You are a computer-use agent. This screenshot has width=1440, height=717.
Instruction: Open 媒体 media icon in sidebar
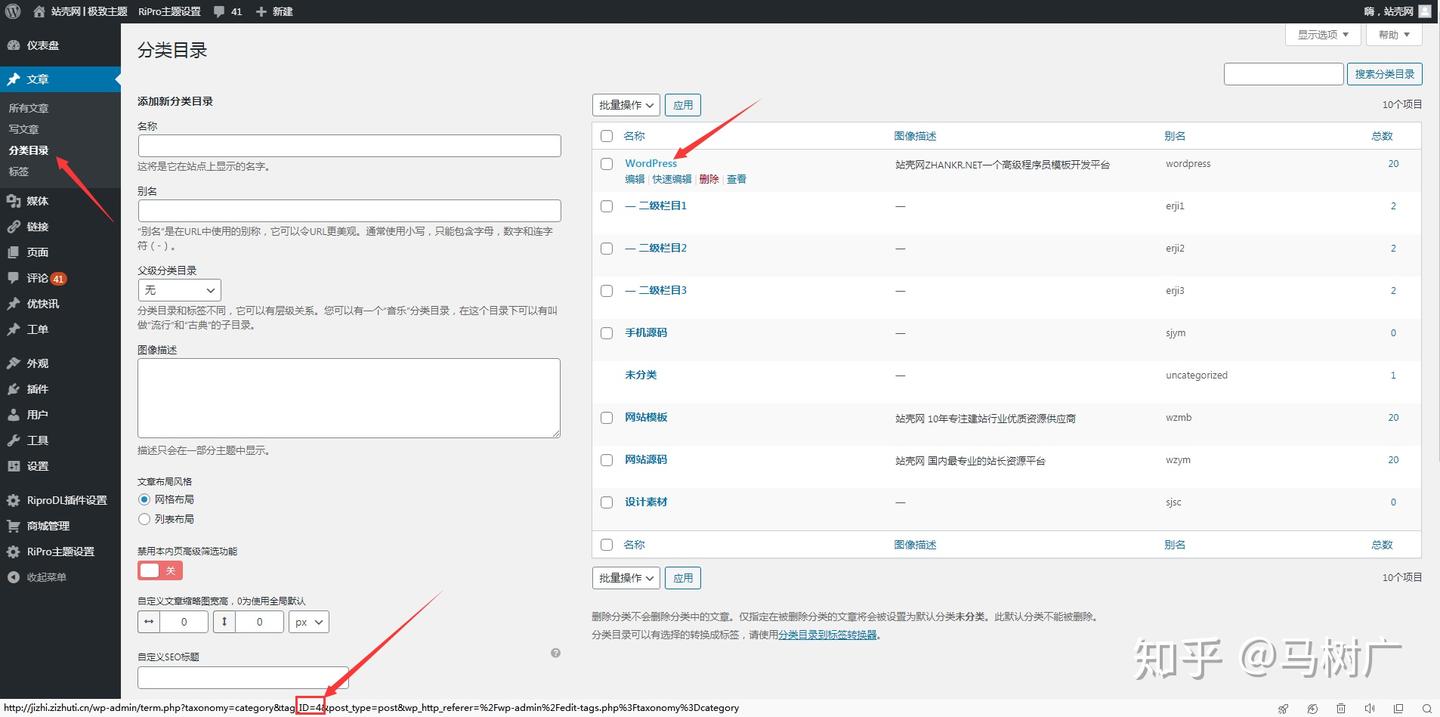click(x=13, y=201)
